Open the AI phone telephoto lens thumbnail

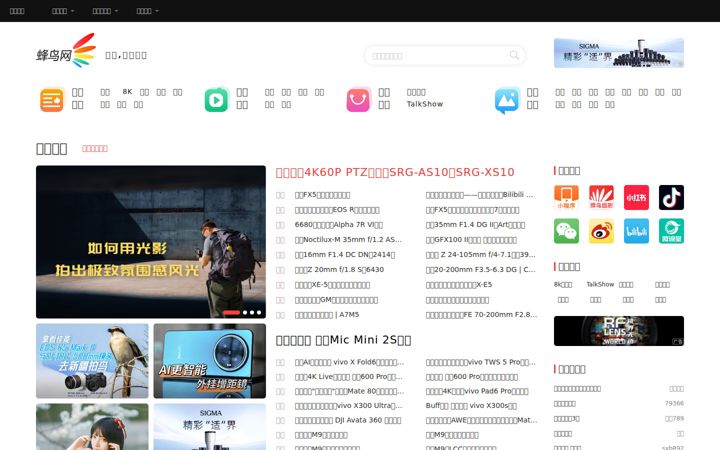(x=209, y=361)
